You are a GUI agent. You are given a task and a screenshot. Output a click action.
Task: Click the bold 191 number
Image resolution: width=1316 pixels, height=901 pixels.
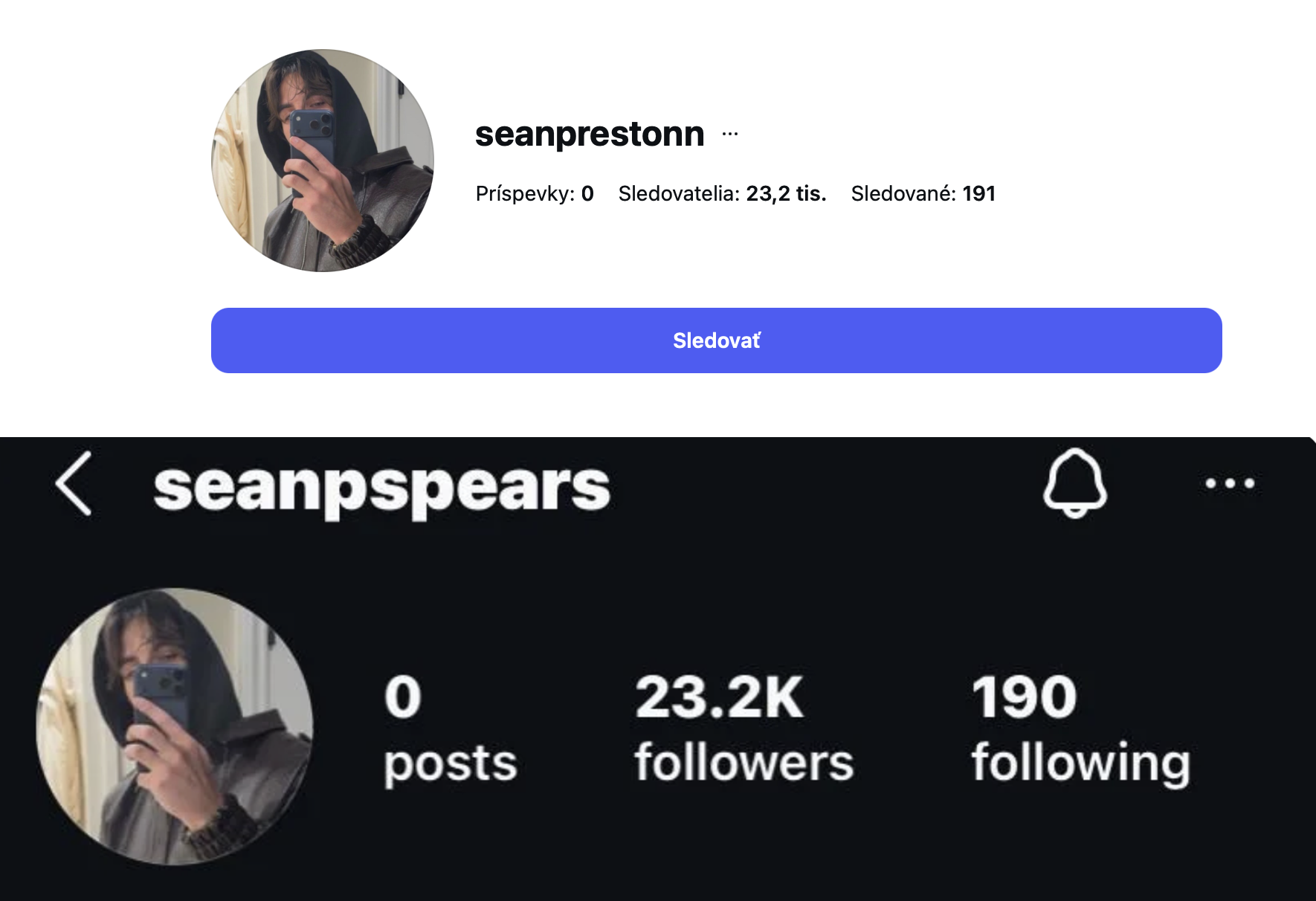click(x=978, y=193)
